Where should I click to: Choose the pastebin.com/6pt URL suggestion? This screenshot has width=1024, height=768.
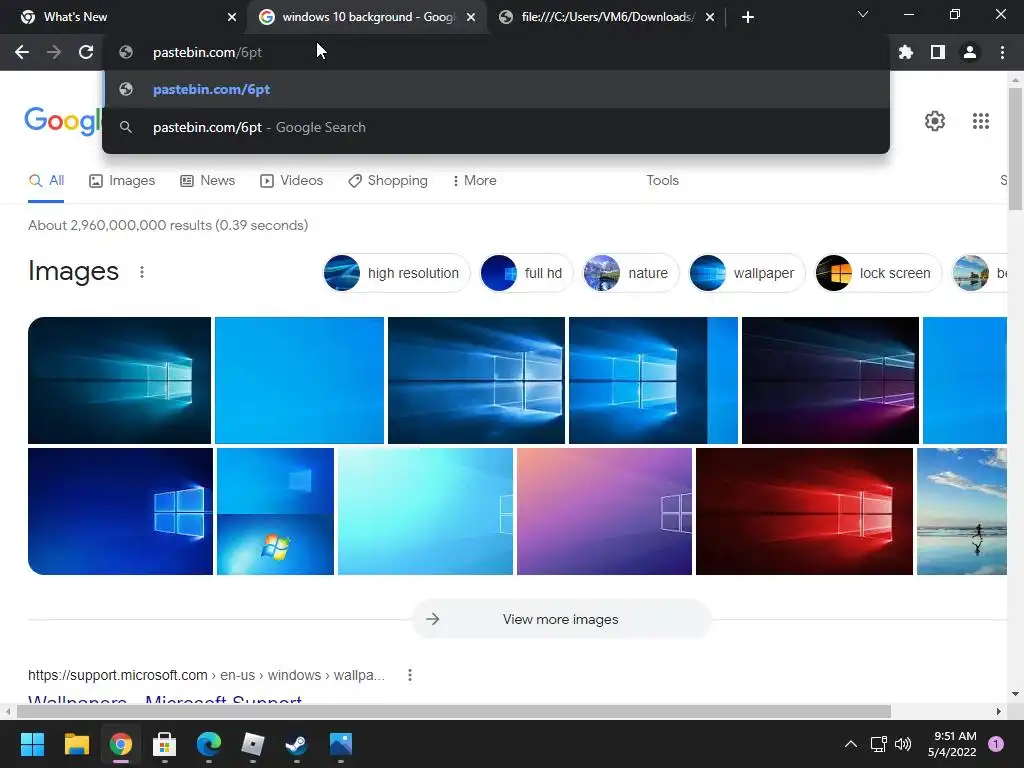tap(496, 89)
